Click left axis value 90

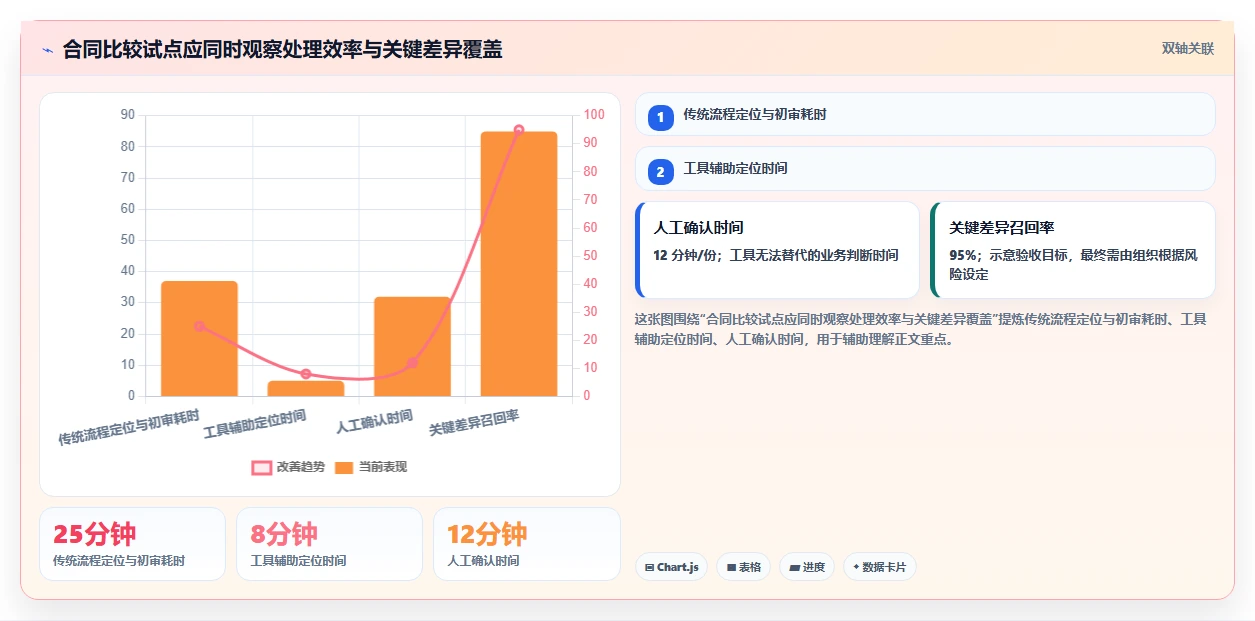(127, 115)
